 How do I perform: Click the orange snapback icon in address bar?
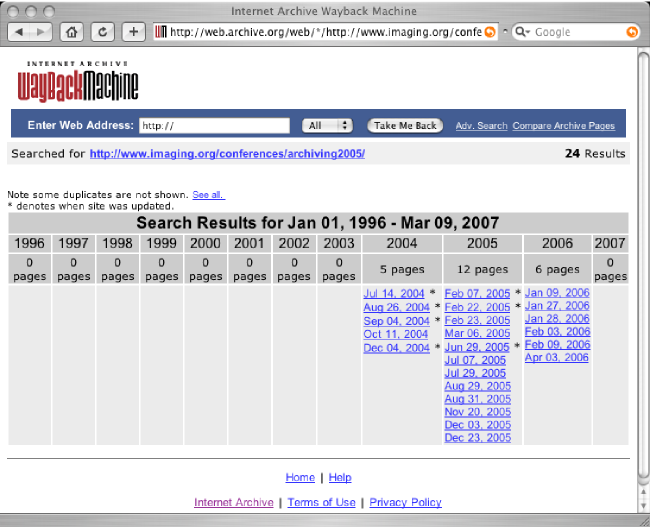pyautogui.click(x=490, y=32)
